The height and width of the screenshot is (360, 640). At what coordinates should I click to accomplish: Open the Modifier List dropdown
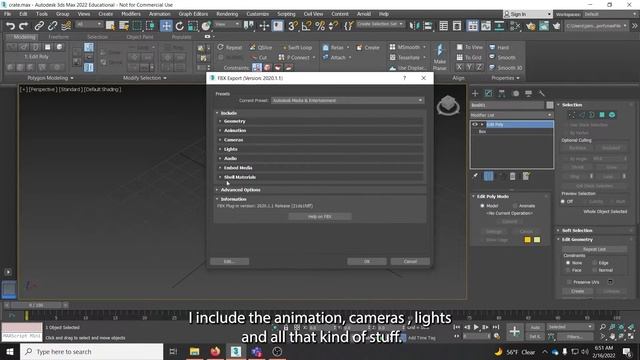click(x=511, y=115)
